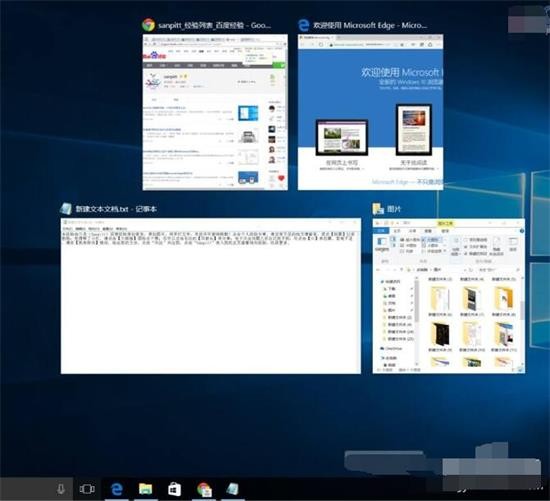This screenshot has height=501, width=550.
Task: Open Google Chrome from the taskbar
Action: click(204, 489)
